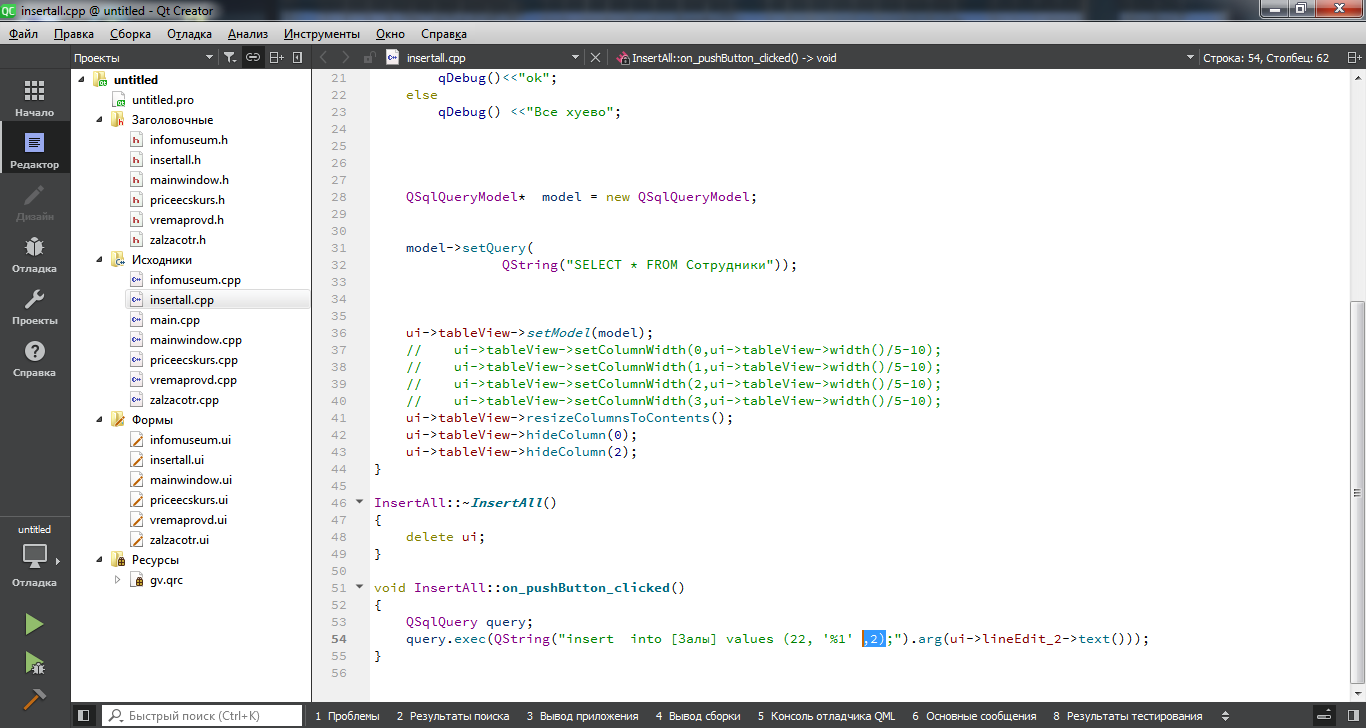The height and width of the screenshot is (728, 1366).
Task: Click the Быстрый поиск locator field
Action: [203, 716]
